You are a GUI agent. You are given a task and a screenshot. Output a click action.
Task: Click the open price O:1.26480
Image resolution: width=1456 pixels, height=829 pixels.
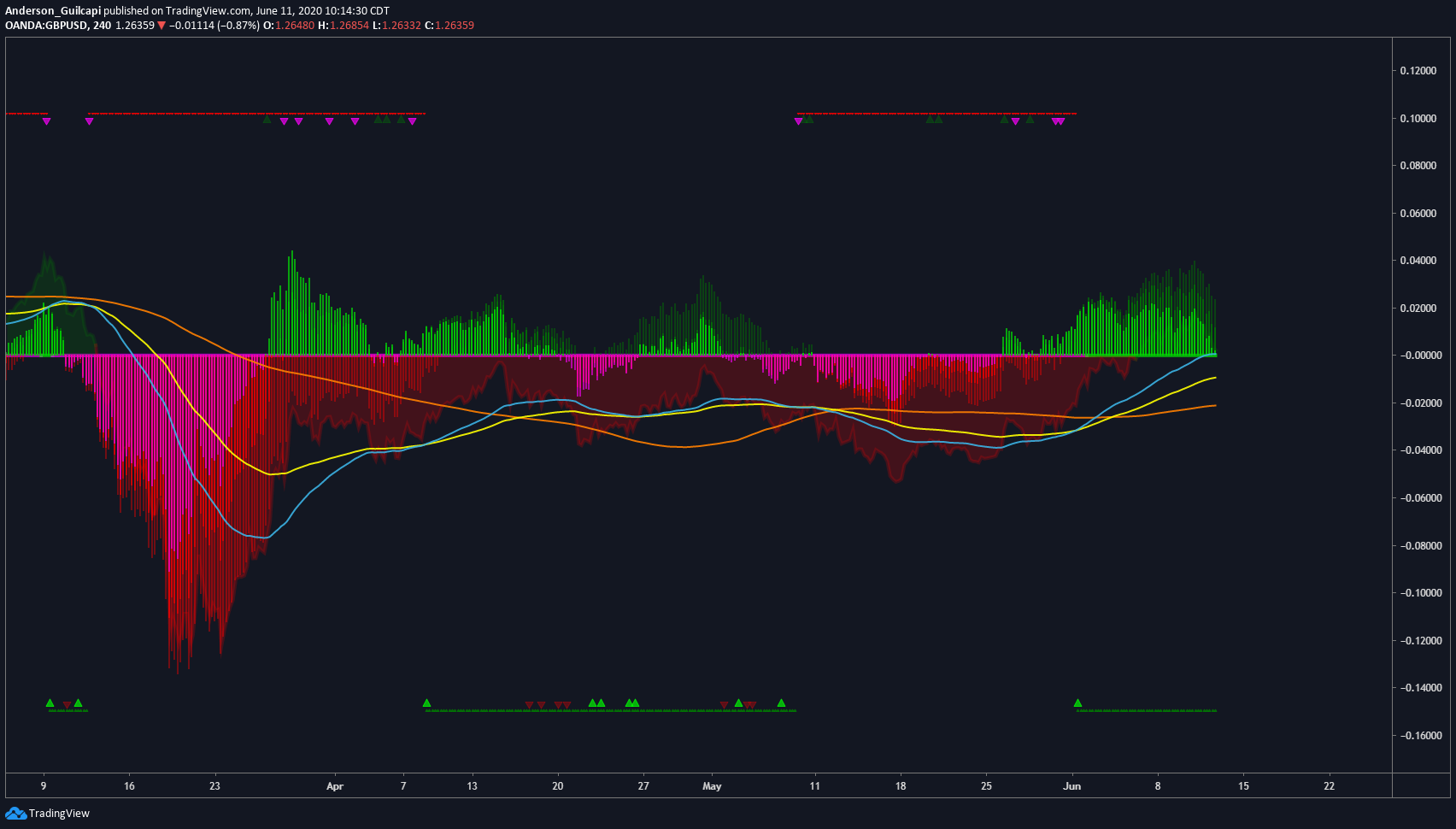click(x=289, y=26)
